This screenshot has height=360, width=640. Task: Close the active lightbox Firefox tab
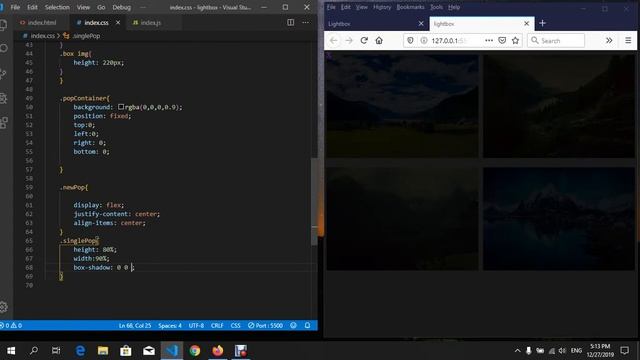[527, 24]
